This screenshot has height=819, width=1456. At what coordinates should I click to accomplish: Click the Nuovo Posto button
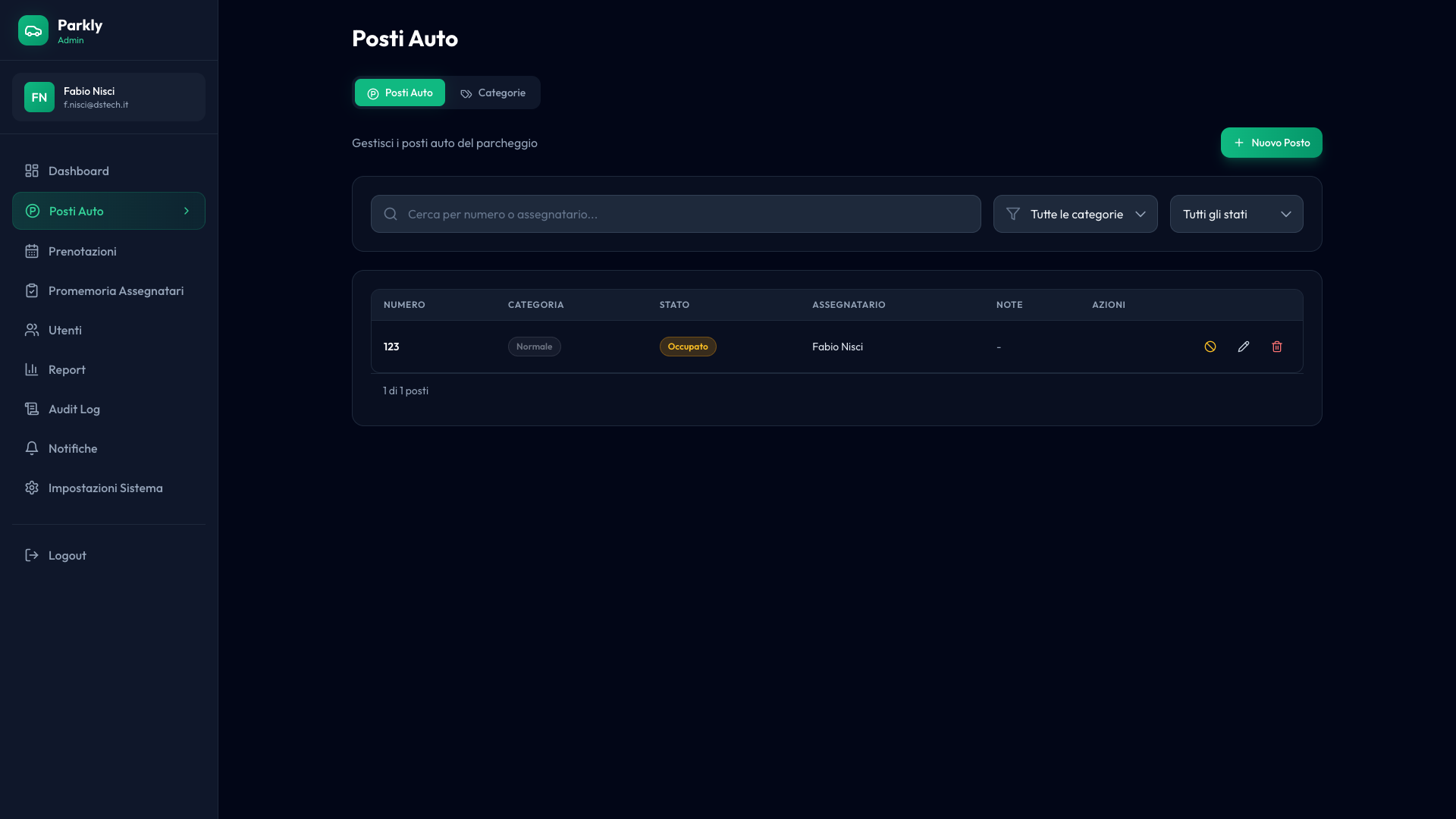pos(1271,143)
